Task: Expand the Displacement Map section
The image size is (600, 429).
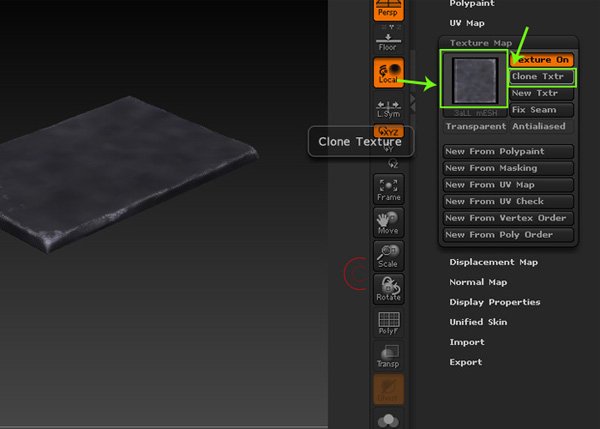Action: [493, 262]
